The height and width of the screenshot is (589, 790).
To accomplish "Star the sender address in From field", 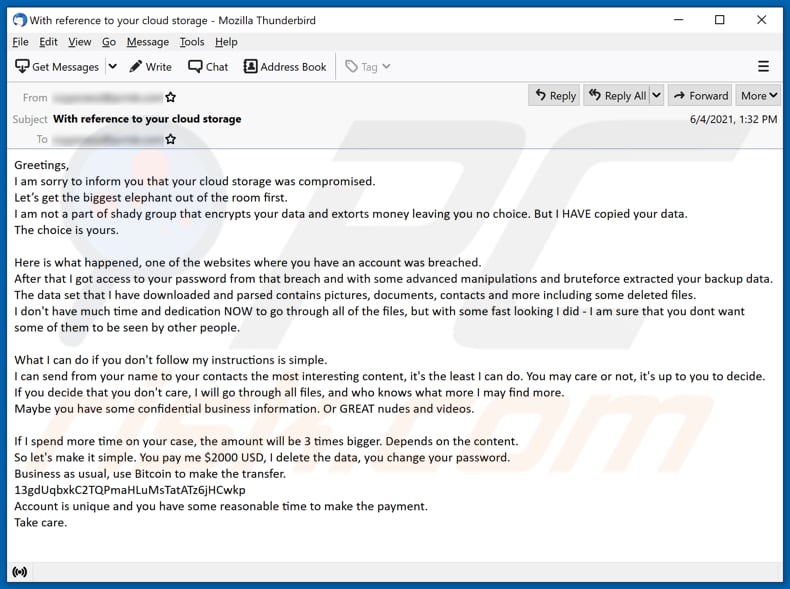I will point(171,97).
